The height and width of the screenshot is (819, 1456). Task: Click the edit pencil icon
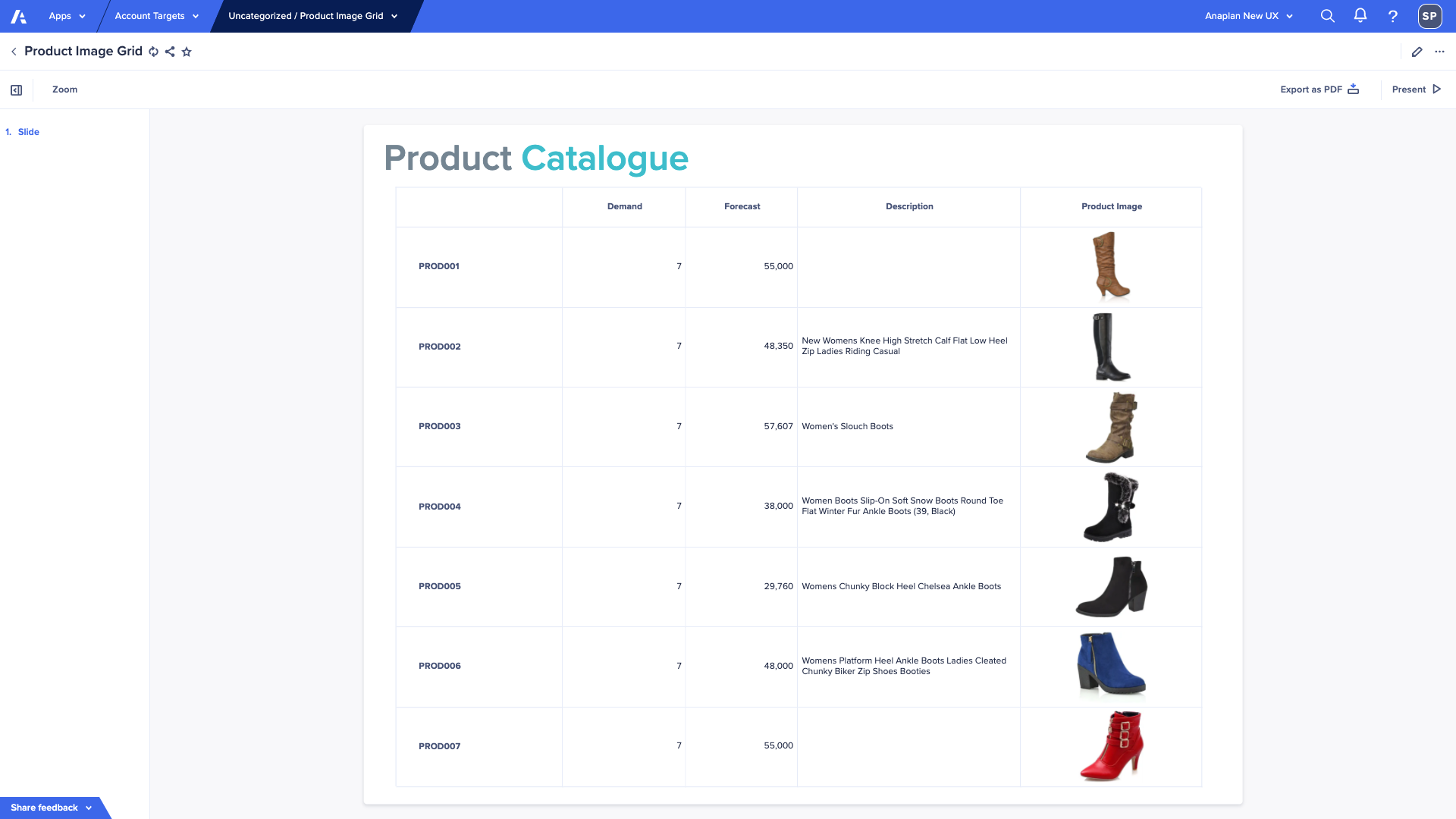(x=1417, y=52)
